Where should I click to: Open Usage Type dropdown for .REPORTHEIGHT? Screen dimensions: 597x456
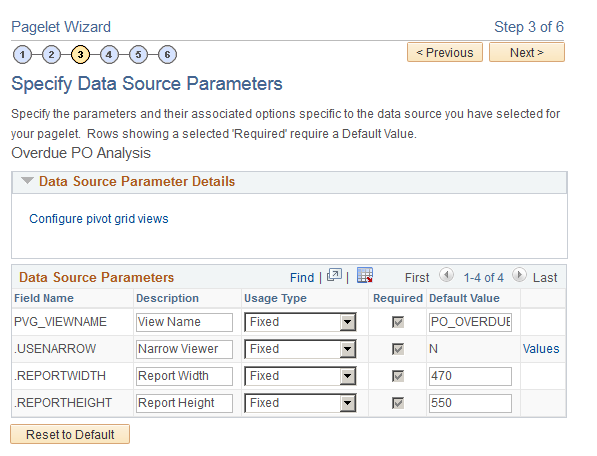tap(300, 403)
